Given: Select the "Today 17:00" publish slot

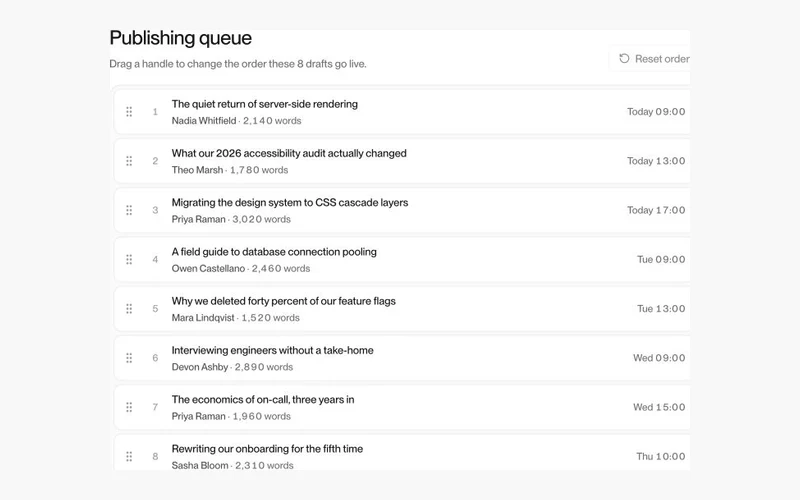Looking at the screenshot, I should 656,210.
